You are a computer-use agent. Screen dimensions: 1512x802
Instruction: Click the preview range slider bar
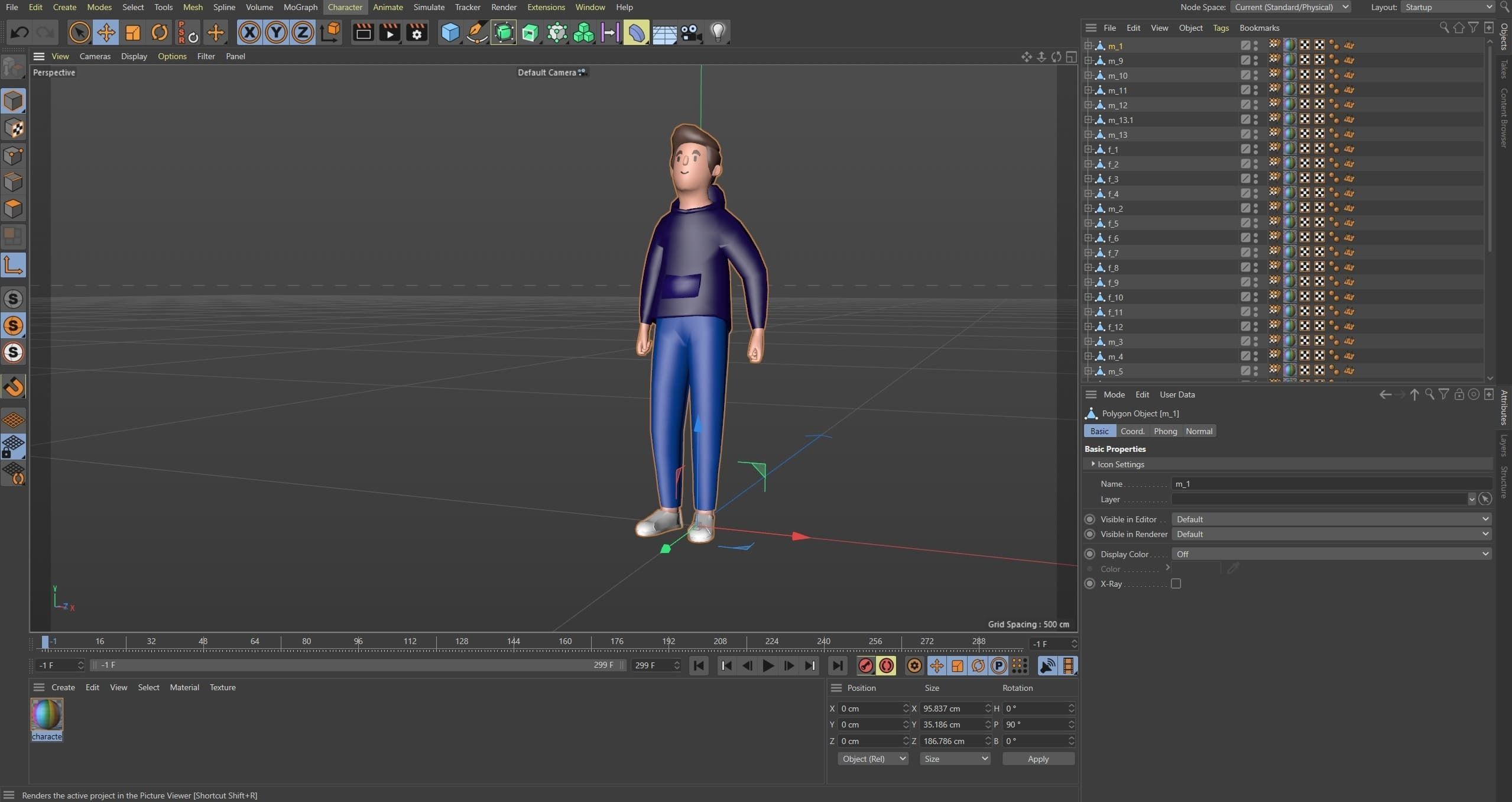click(x=357, y=665)
